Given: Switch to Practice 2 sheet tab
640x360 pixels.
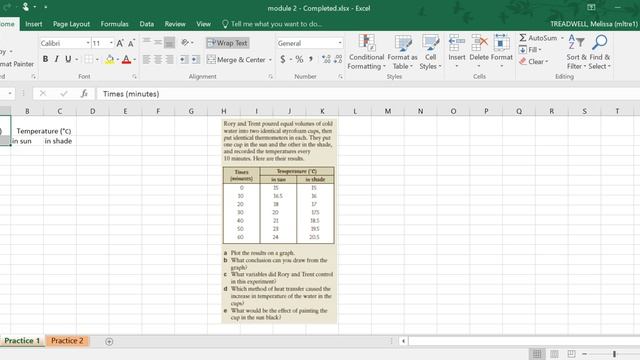Looking at the screenshot, I should coord(67,341).
